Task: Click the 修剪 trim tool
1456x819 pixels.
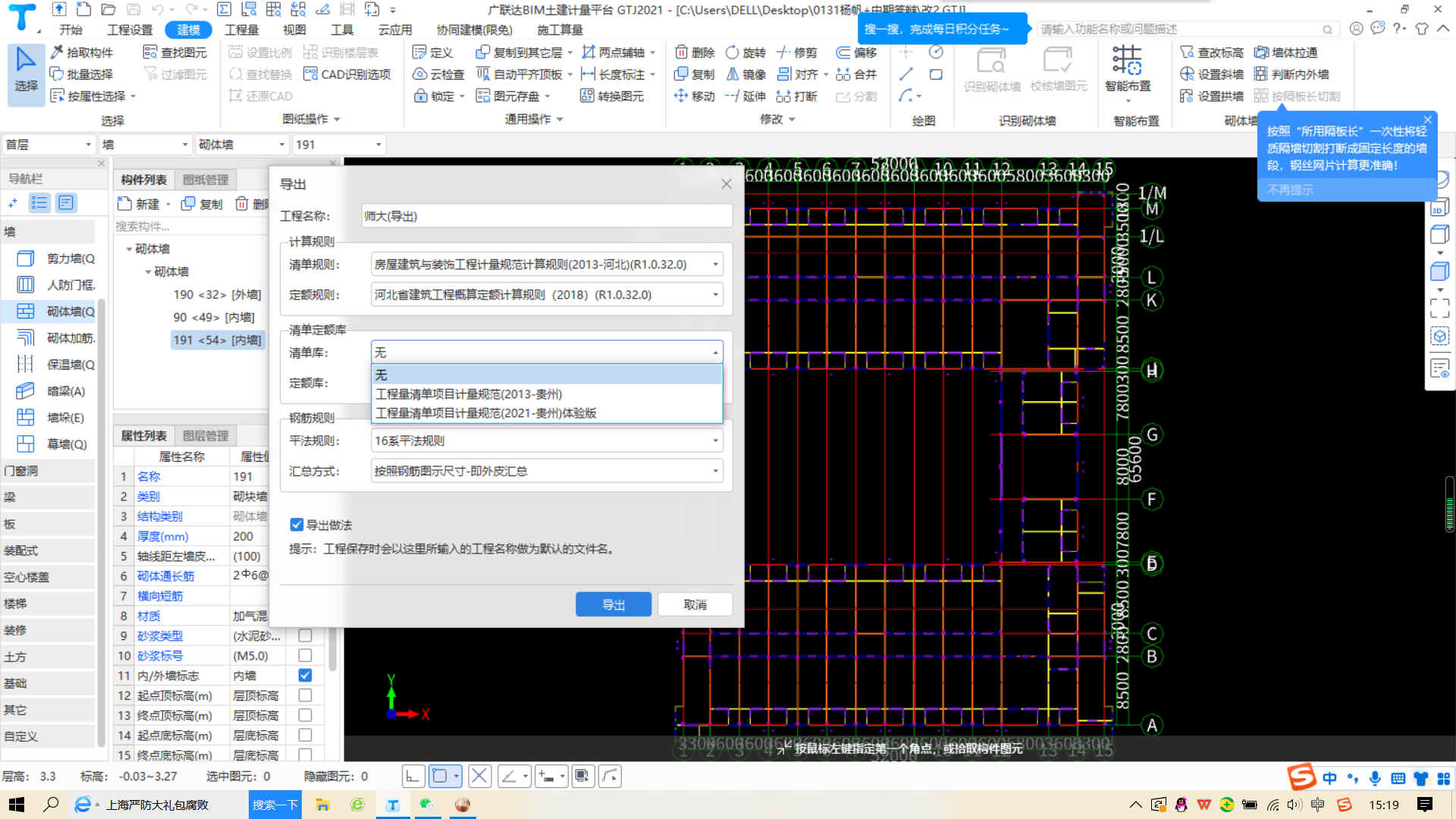Action: tap(796, 52)
